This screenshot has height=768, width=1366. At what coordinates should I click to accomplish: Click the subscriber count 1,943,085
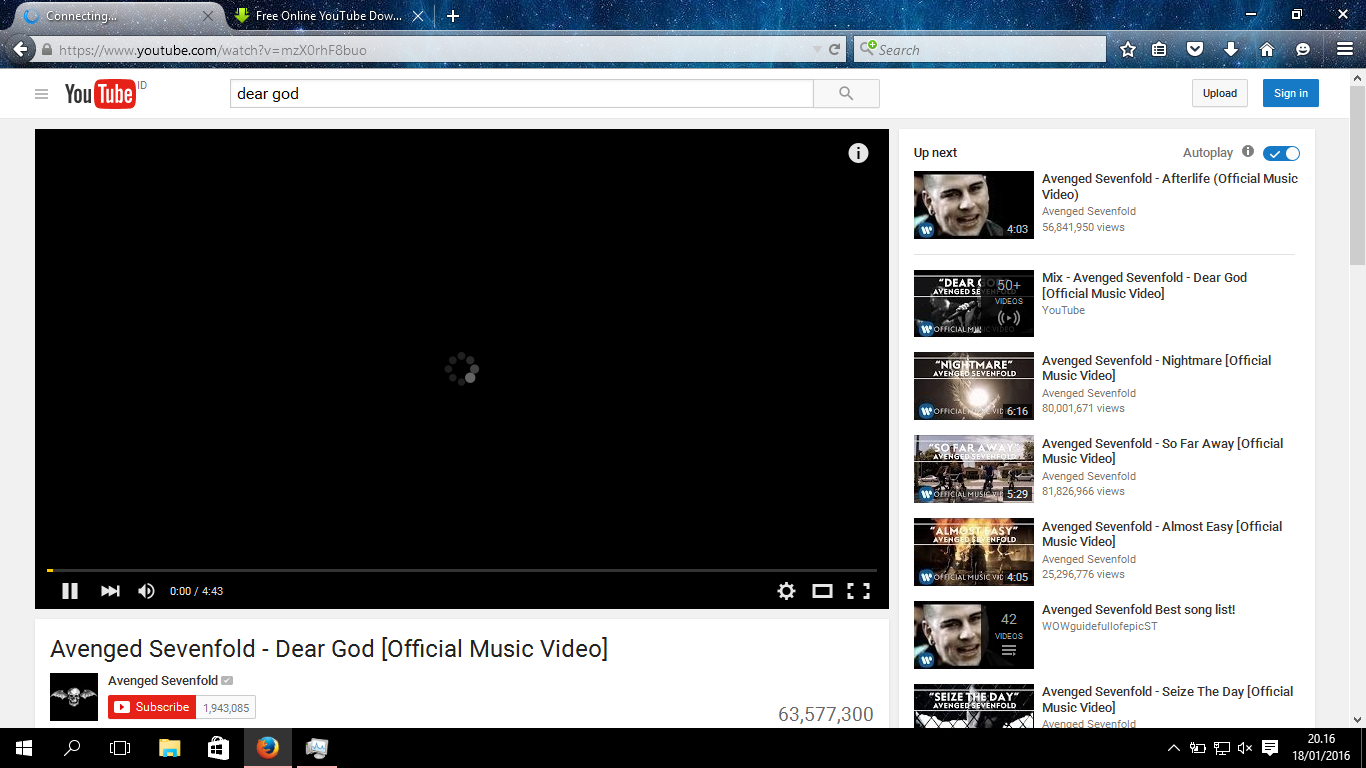[226, 707]
